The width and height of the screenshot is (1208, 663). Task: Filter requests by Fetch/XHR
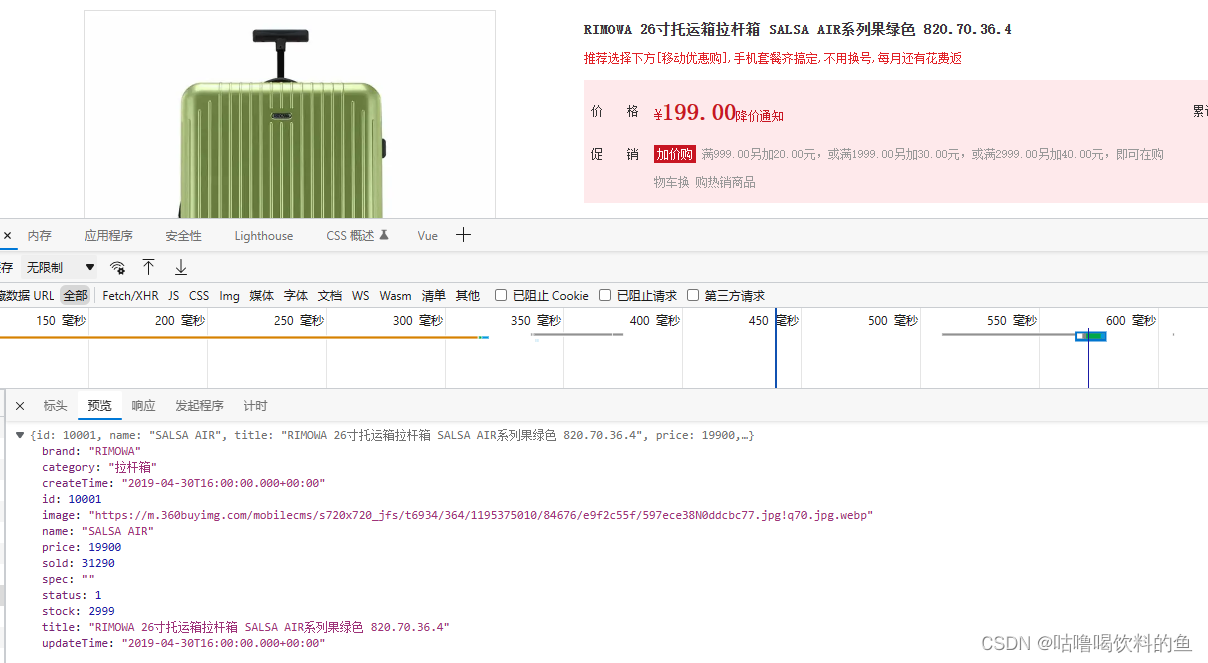130,295
